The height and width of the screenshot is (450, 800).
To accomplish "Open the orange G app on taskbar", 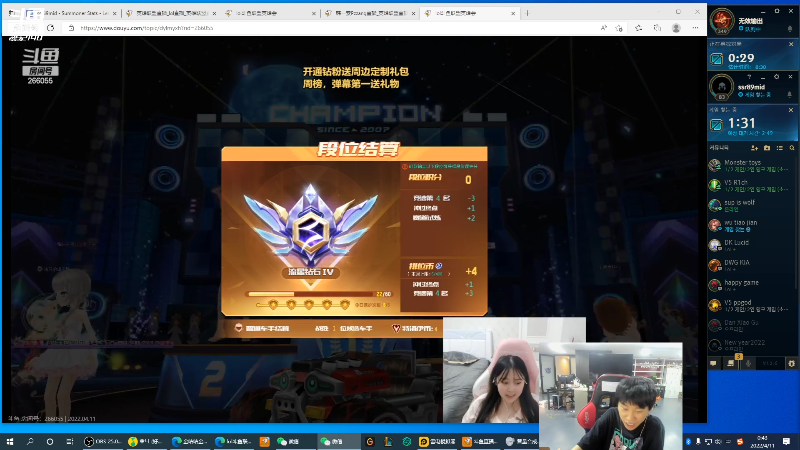I will click(x=370, y=441).
